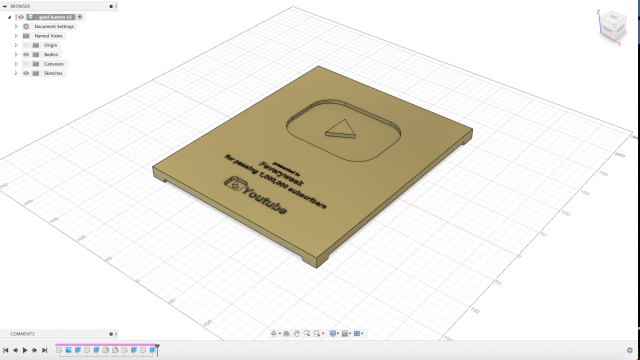Select first extrude feature in timeline
This screenshot has width=640, height=360.
click(x=78, y=350)
